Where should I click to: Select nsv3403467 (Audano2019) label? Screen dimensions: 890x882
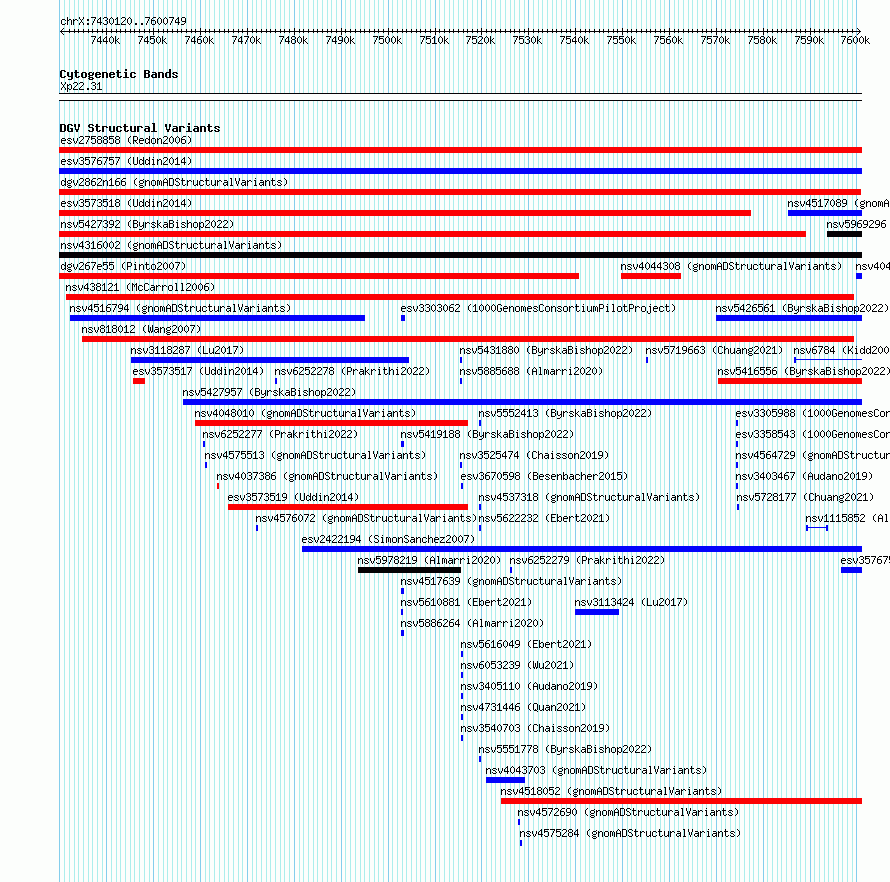pyautogui.click(x=804, y=476)
